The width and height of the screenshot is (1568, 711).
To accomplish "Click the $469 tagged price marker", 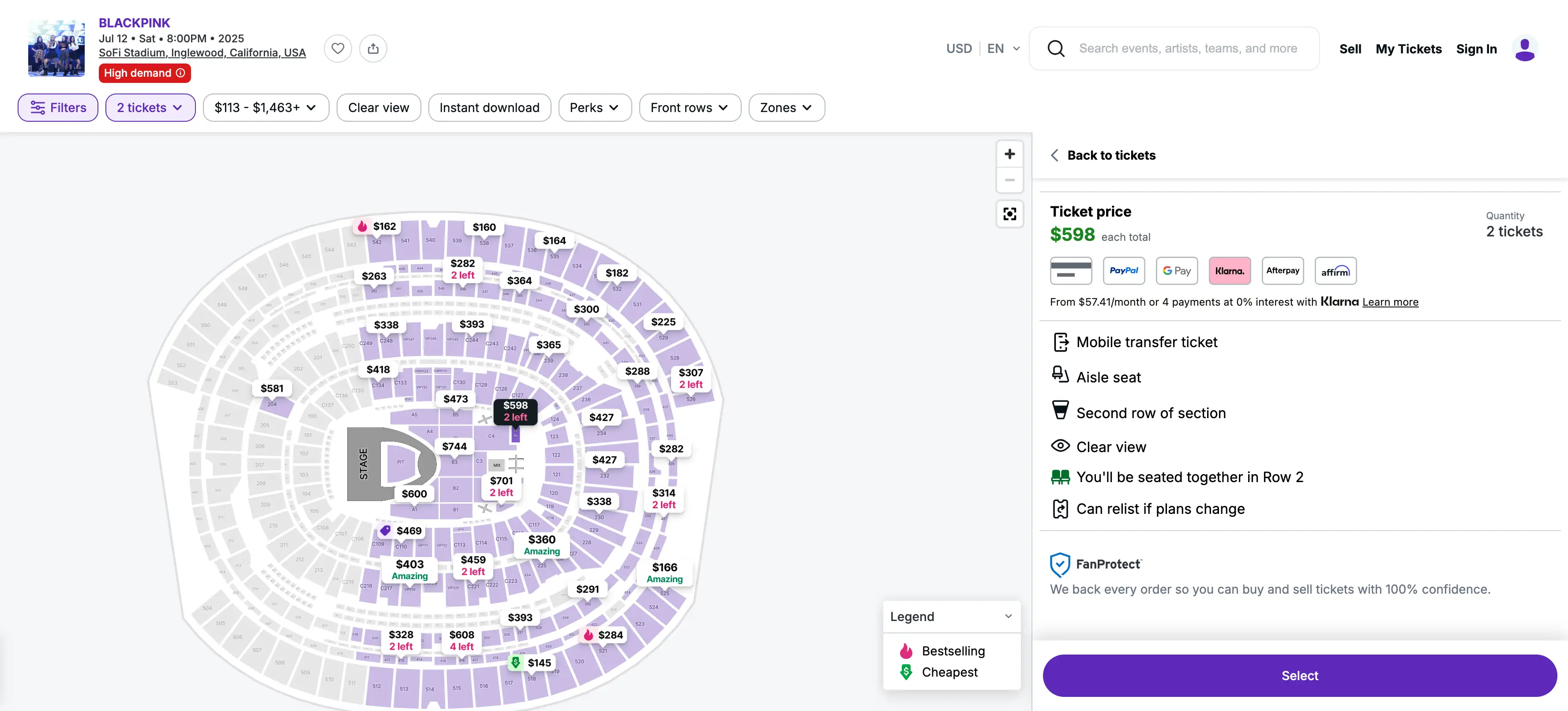I will 401,531.
